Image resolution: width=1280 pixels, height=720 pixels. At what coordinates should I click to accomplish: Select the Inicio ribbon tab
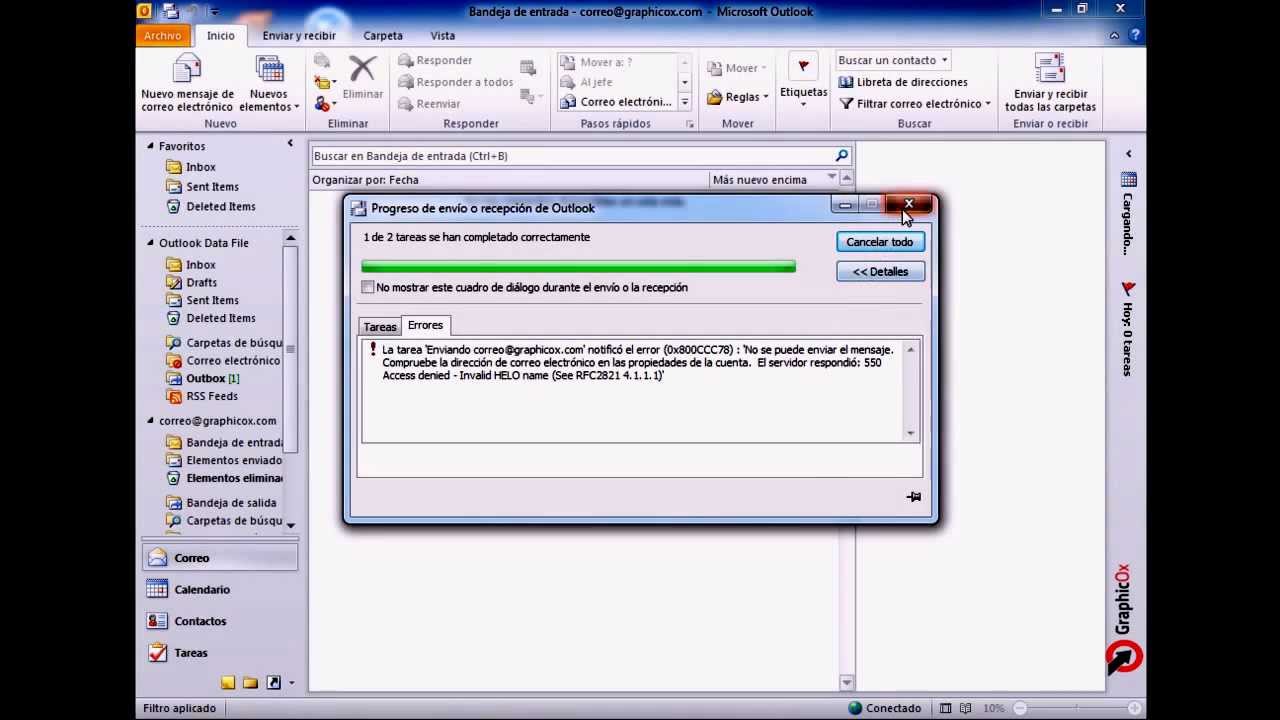point(221,35)
